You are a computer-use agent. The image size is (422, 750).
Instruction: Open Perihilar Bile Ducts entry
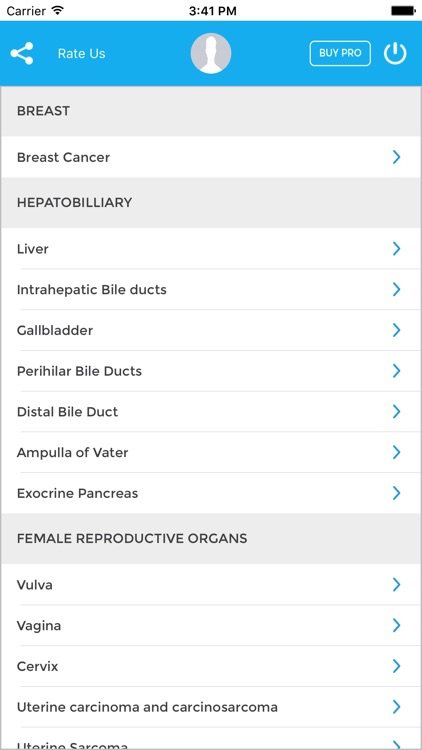click(x=211, y=371)
